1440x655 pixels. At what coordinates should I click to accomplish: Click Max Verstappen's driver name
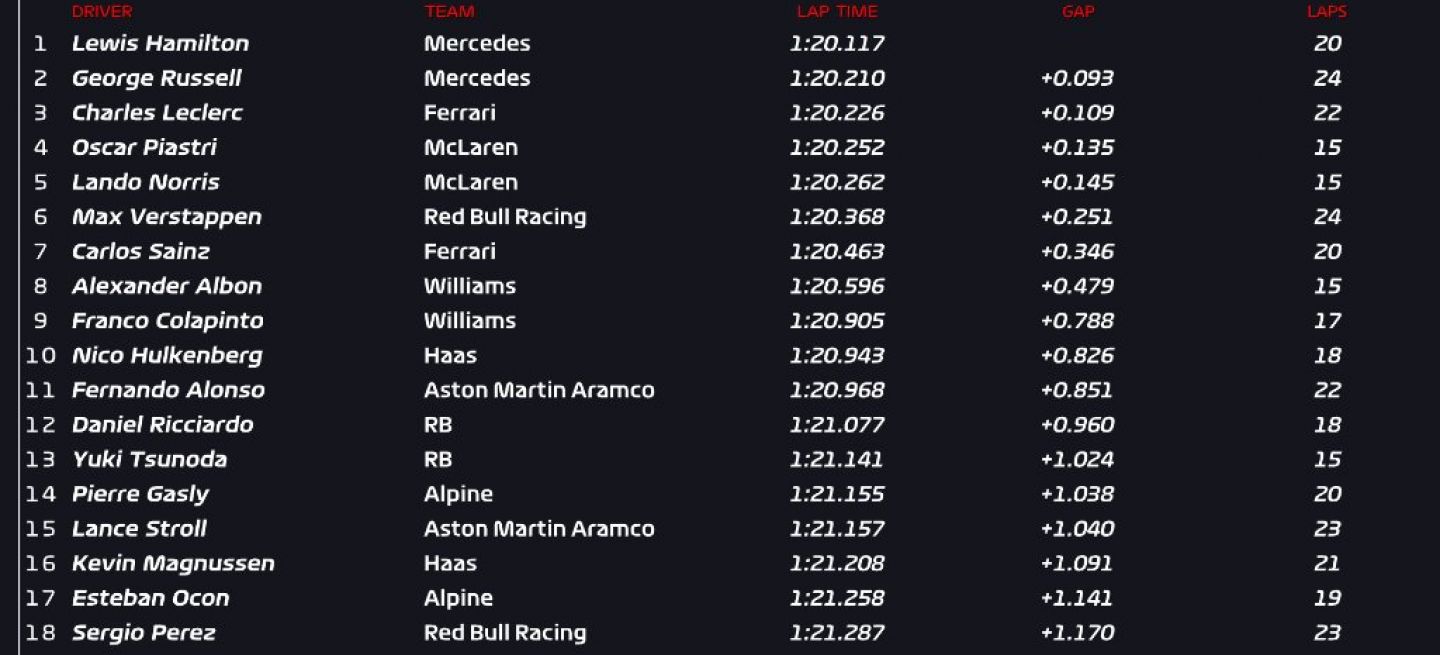pyautogui.click(x=166, y=217)
